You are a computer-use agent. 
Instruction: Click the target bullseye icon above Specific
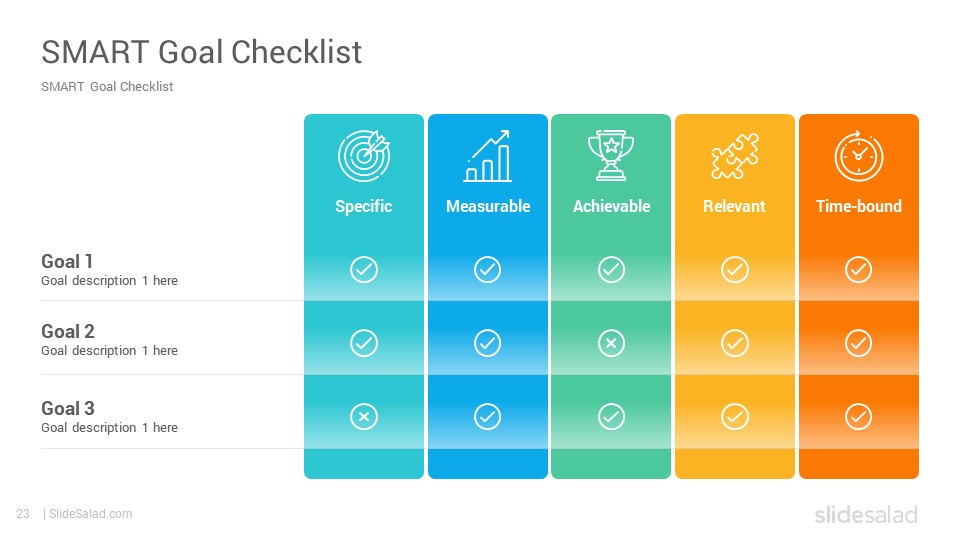(x=364, y=156)
